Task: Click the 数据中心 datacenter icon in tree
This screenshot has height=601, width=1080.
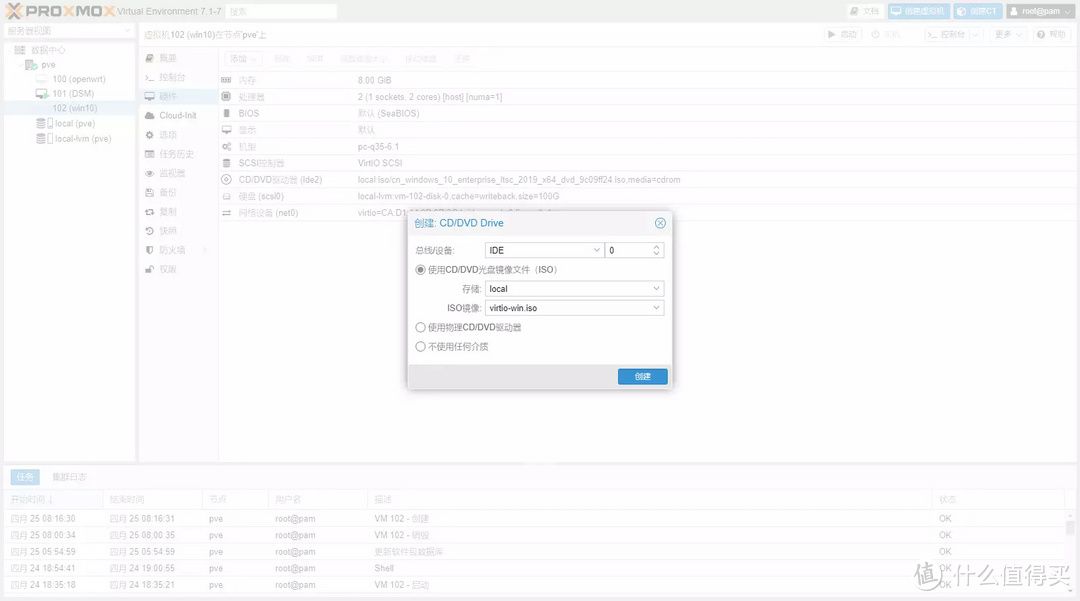Action: 20,50
